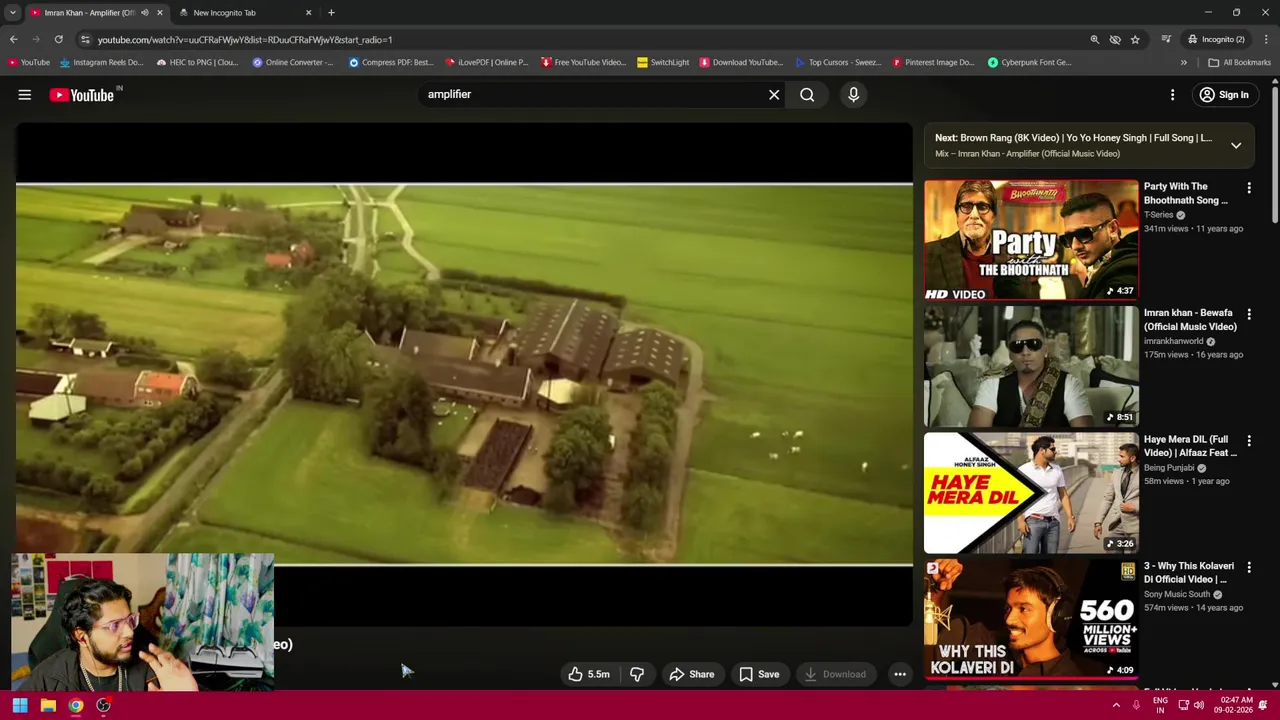The width and height of the screenshot is (1280, 720).
Task: Share the Amplifier video
Action: point(692,674)
